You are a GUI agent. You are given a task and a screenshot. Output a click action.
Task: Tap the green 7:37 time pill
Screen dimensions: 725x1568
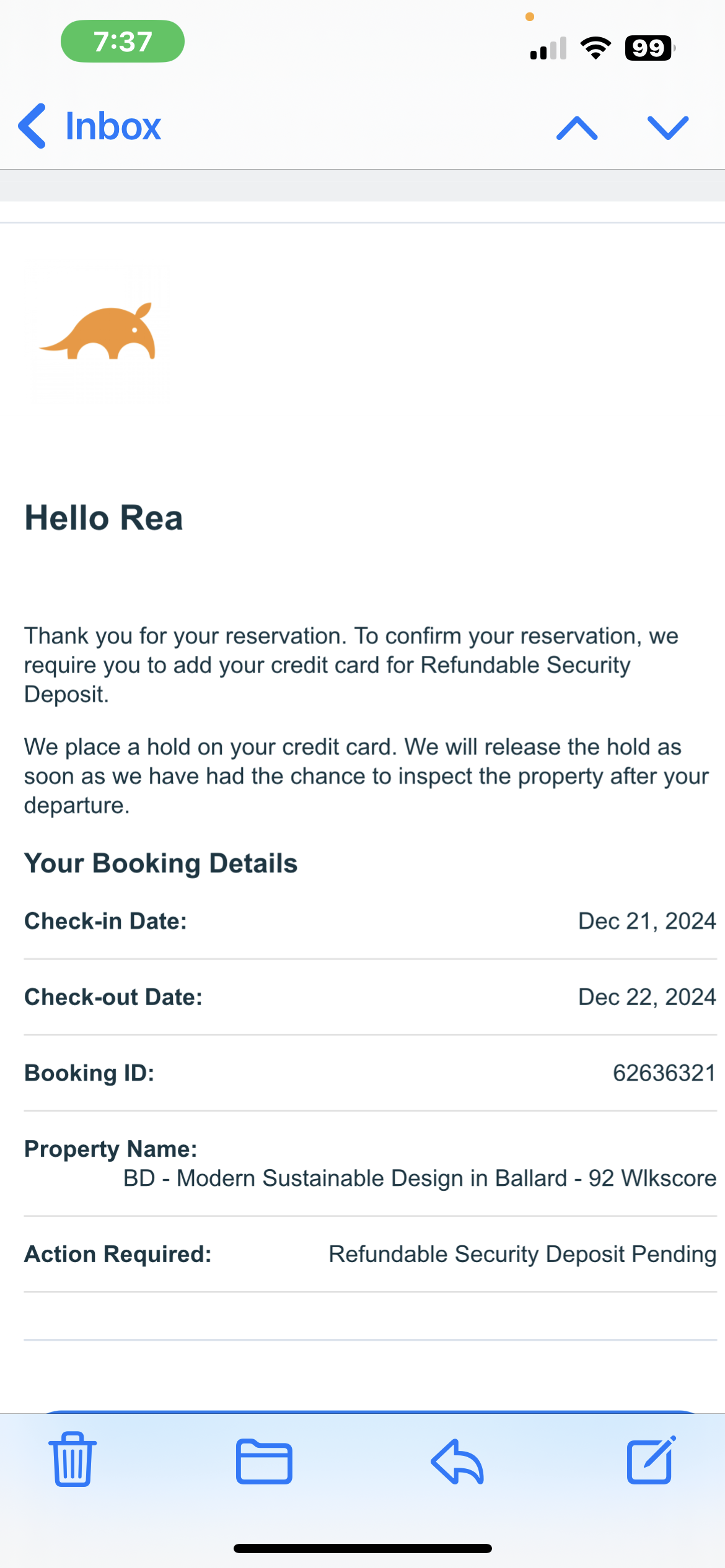123,41
